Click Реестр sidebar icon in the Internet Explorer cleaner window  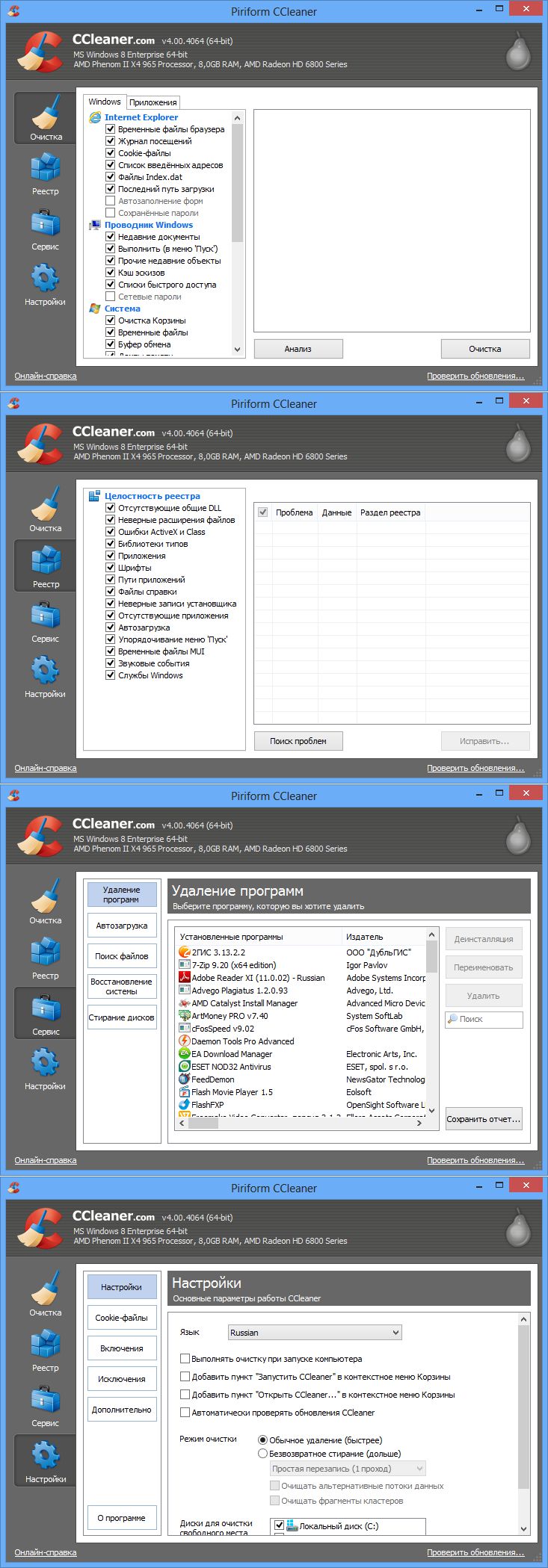[45, 167]
